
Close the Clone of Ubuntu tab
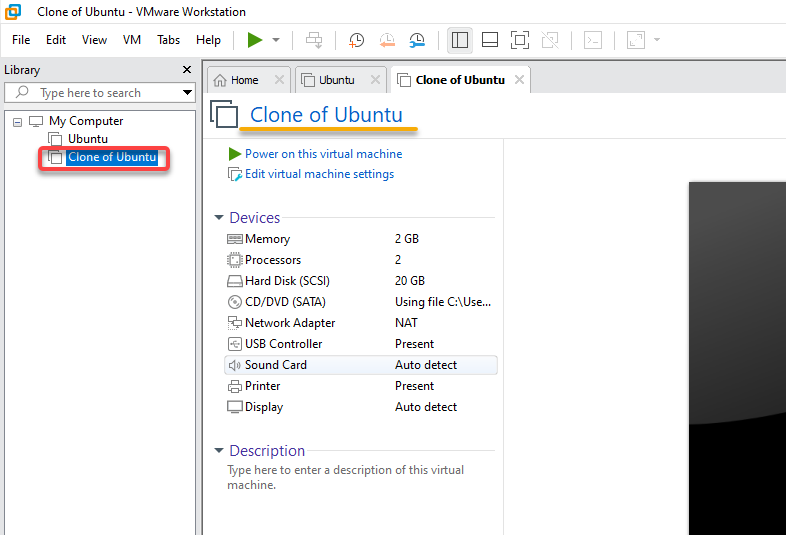click(519, 80)
